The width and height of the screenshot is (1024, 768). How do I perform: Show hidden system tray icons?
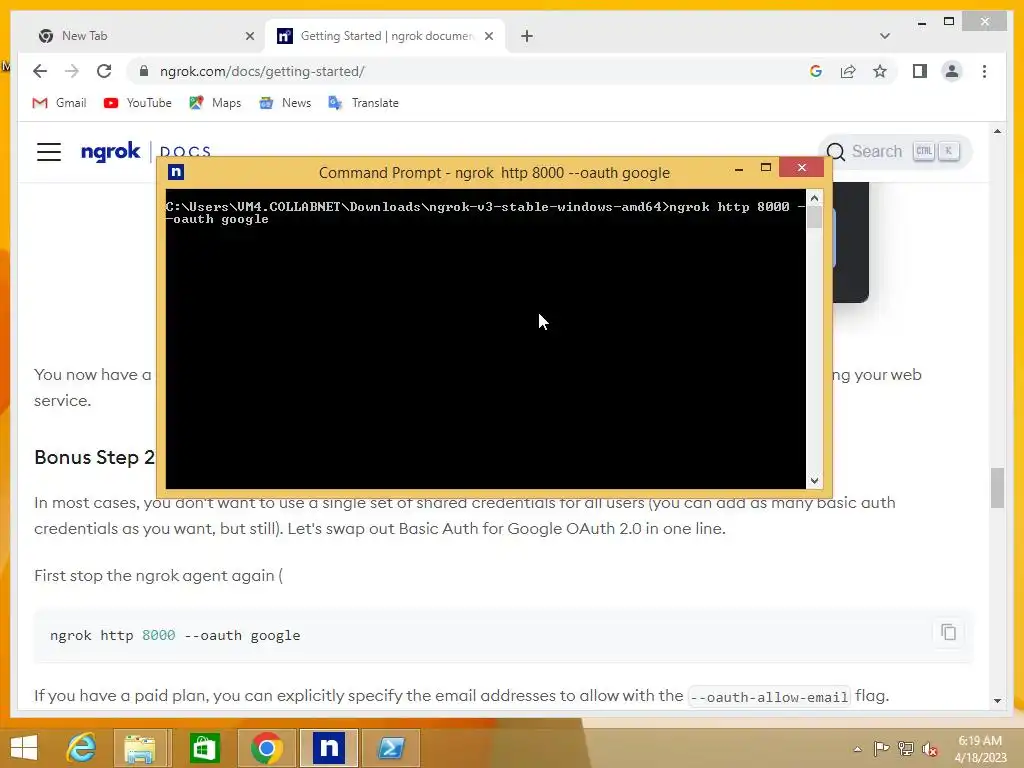pos(857,749)
